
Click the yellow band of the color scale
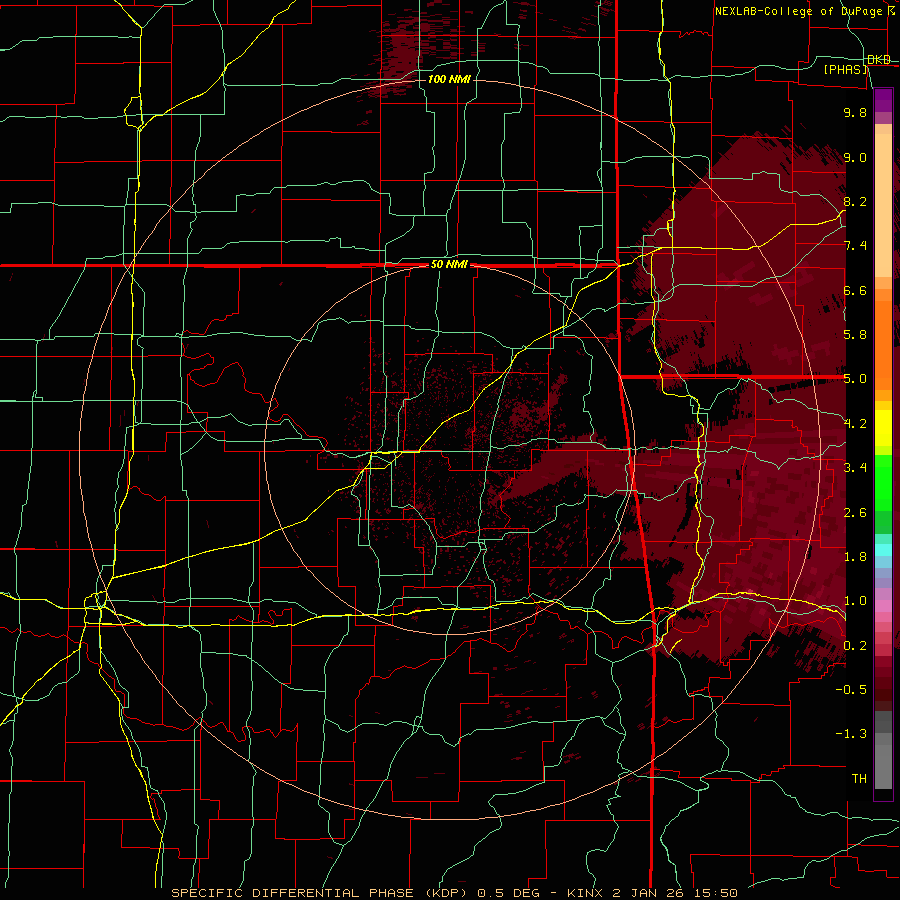pos(883,428)
